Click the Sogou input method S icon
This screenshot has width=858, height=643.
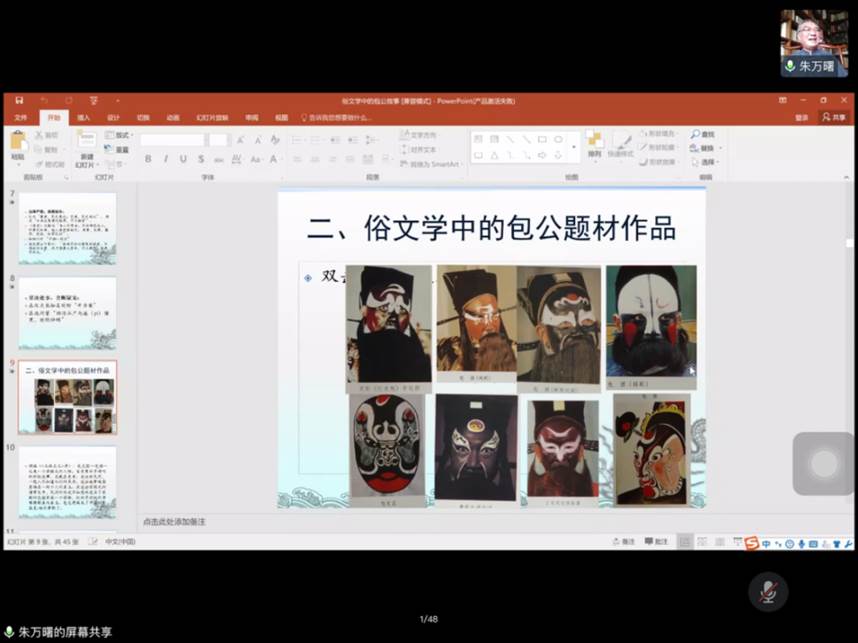click(x=751, y=543)
